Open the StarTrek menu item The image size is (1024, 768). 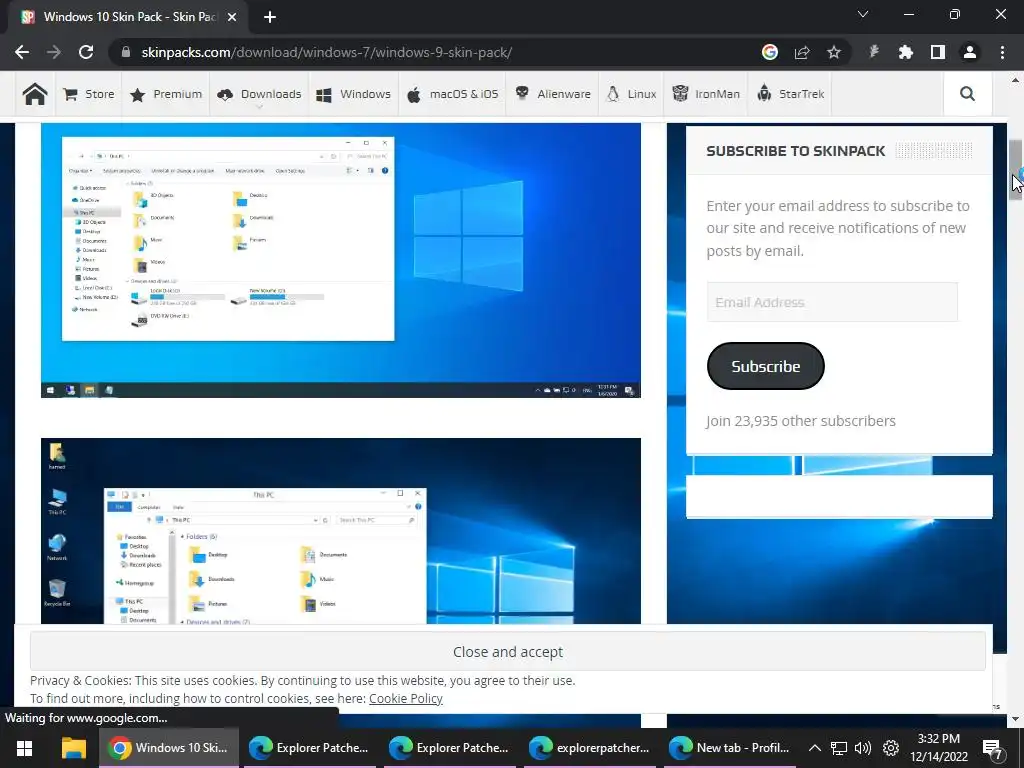(x=790, y=94)
